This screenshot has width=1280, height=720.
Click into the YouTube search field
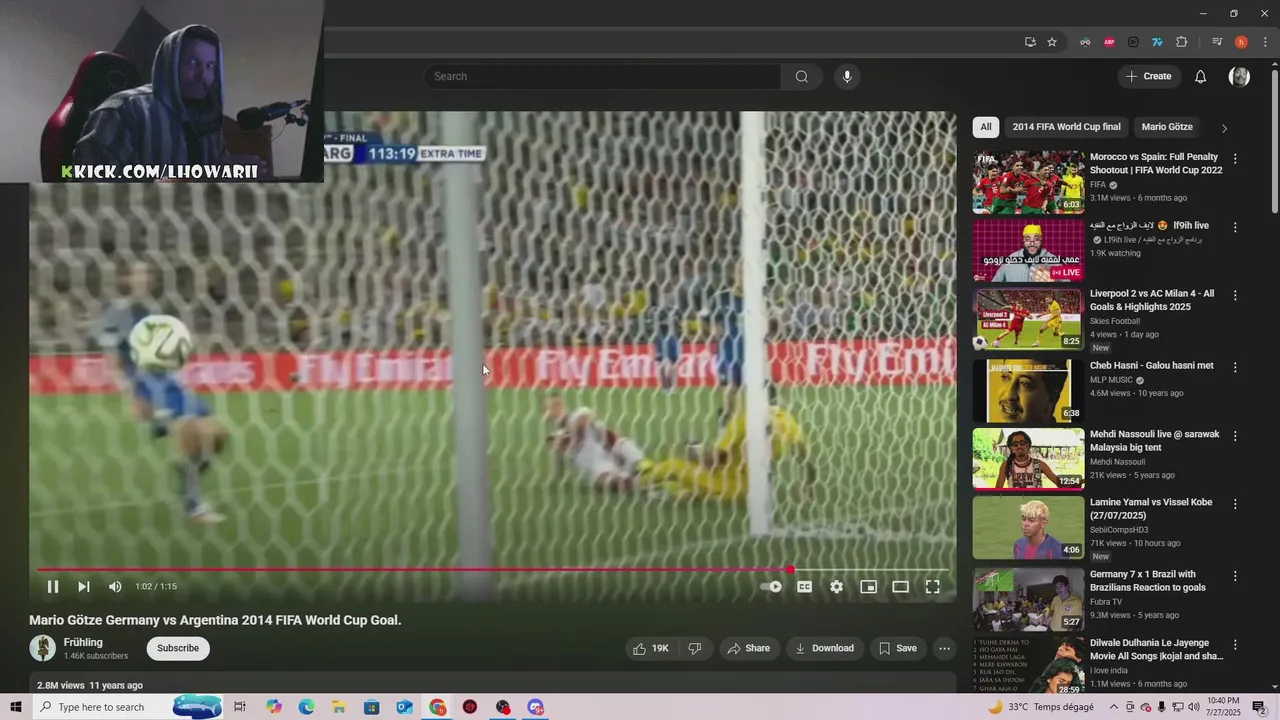click(602, 76)
